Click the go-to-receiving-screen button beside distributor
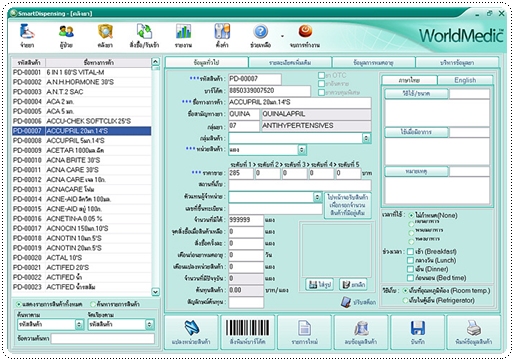Screen dimensions: 514x361 [x=348, y=205]
